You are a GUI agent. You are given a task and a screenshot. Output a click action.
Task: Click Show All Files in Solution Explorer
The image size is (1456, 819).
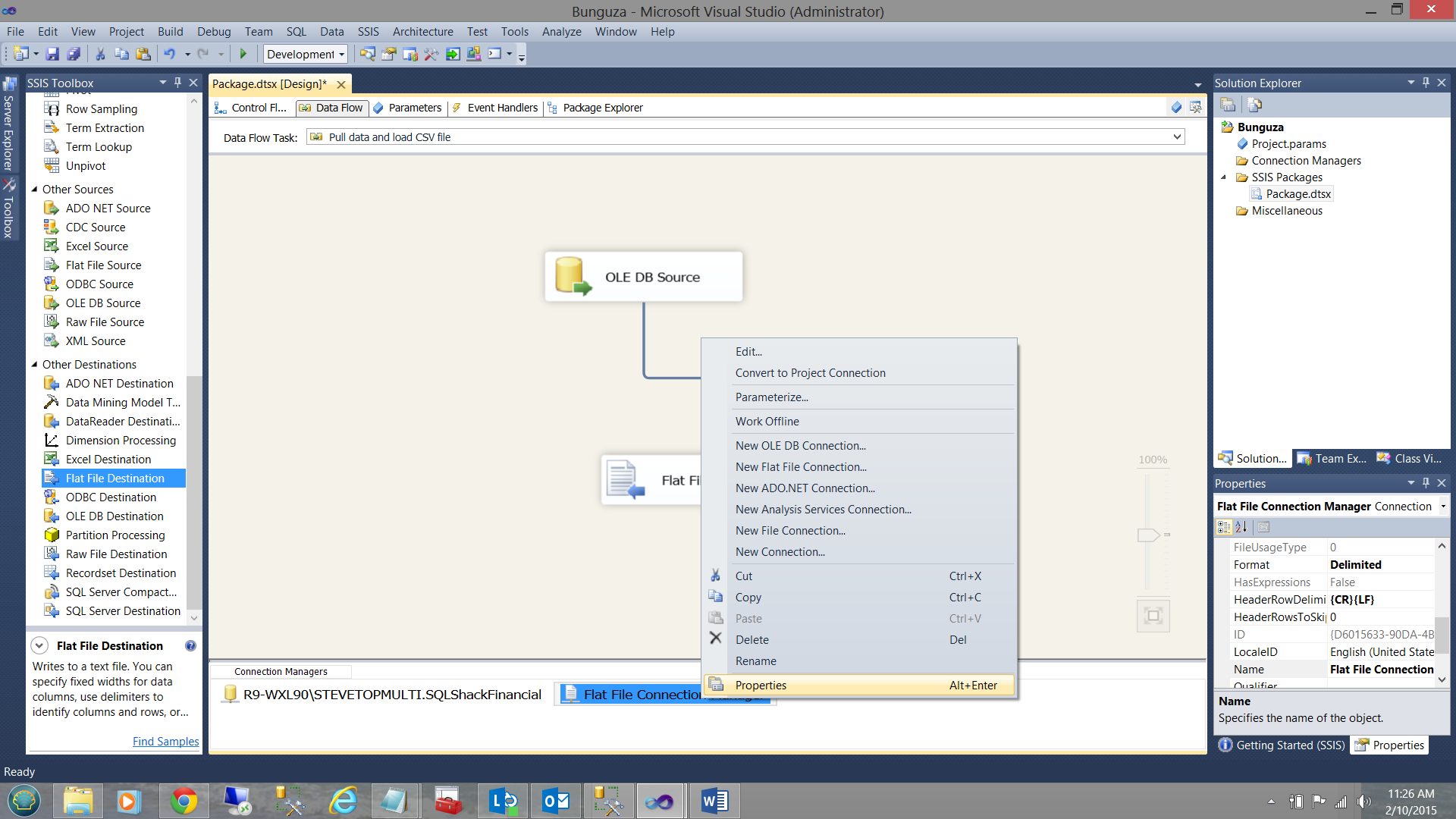coord(1255,105)
